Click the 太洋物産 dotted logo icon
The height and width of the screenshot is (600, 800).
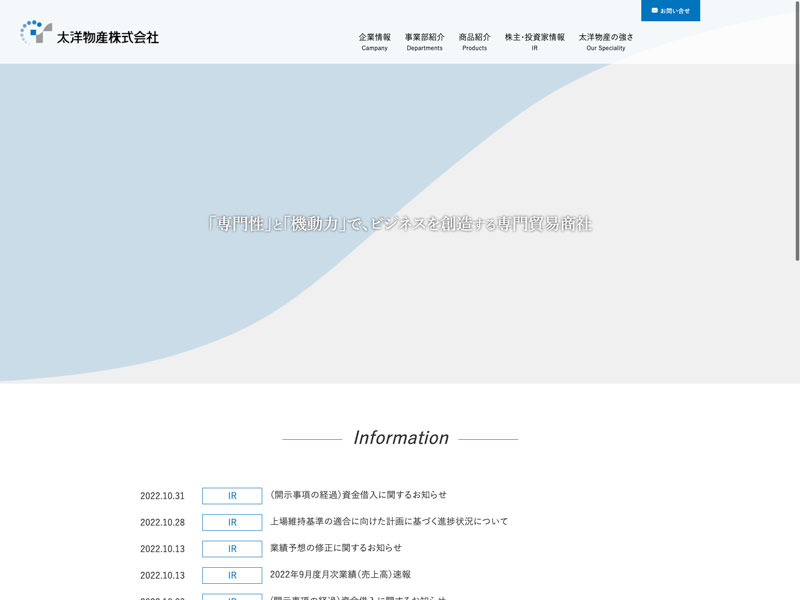(x=36, y=32)
